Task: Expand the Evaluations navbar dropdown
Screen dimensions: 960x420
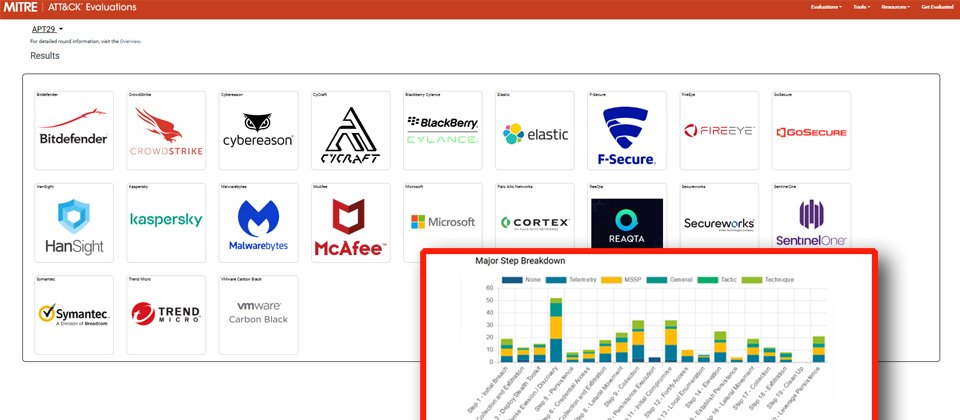Action: point(826,7)
